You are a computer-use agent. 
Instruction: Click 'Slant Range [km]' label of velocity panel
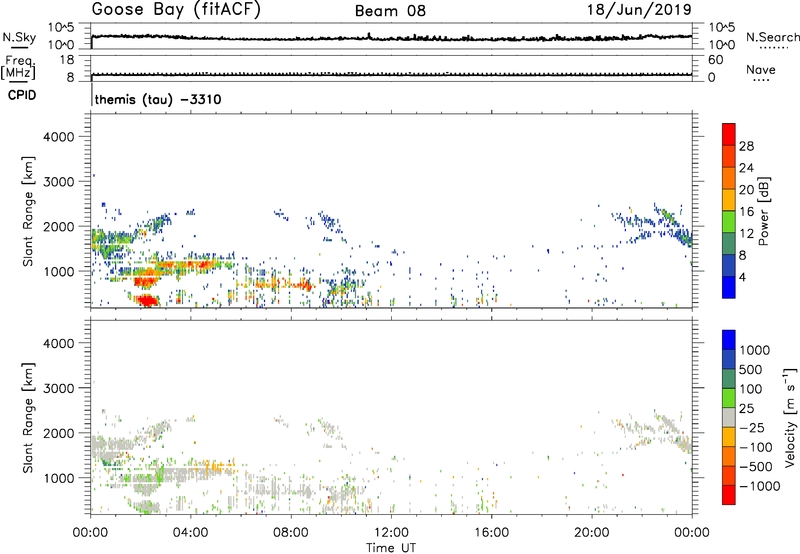[28, 417]
